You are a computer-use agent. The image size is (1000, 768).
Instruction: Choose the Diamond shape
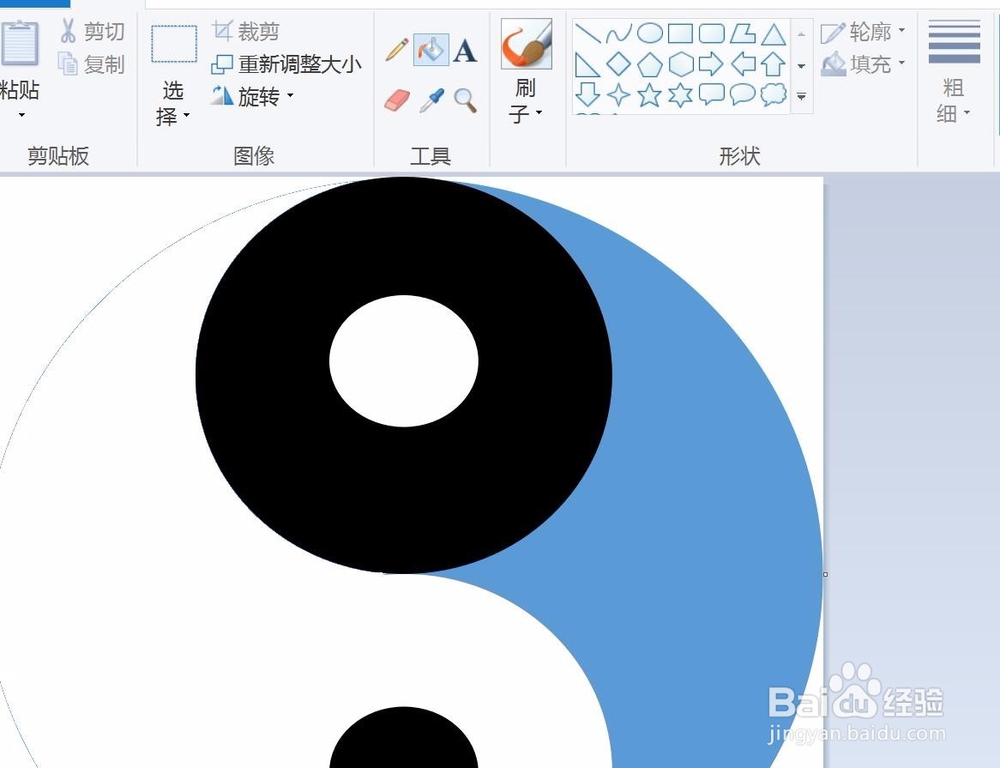tap(619, 64)
